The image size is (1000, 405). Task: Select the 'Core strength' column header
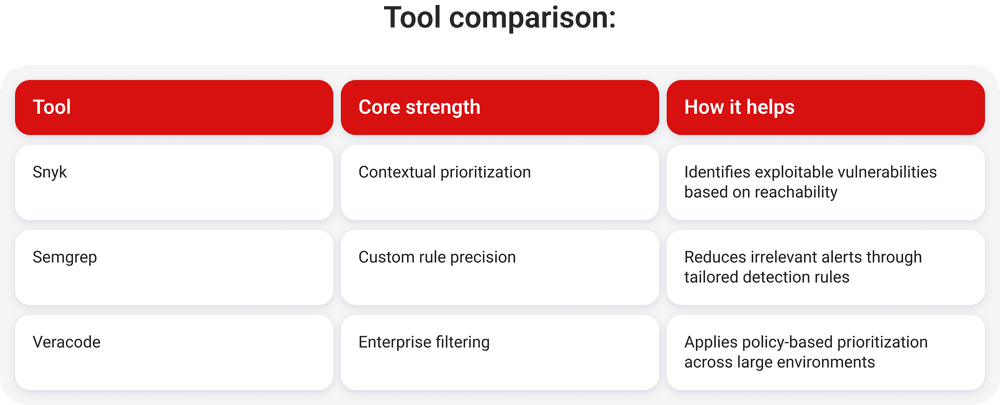500,107
